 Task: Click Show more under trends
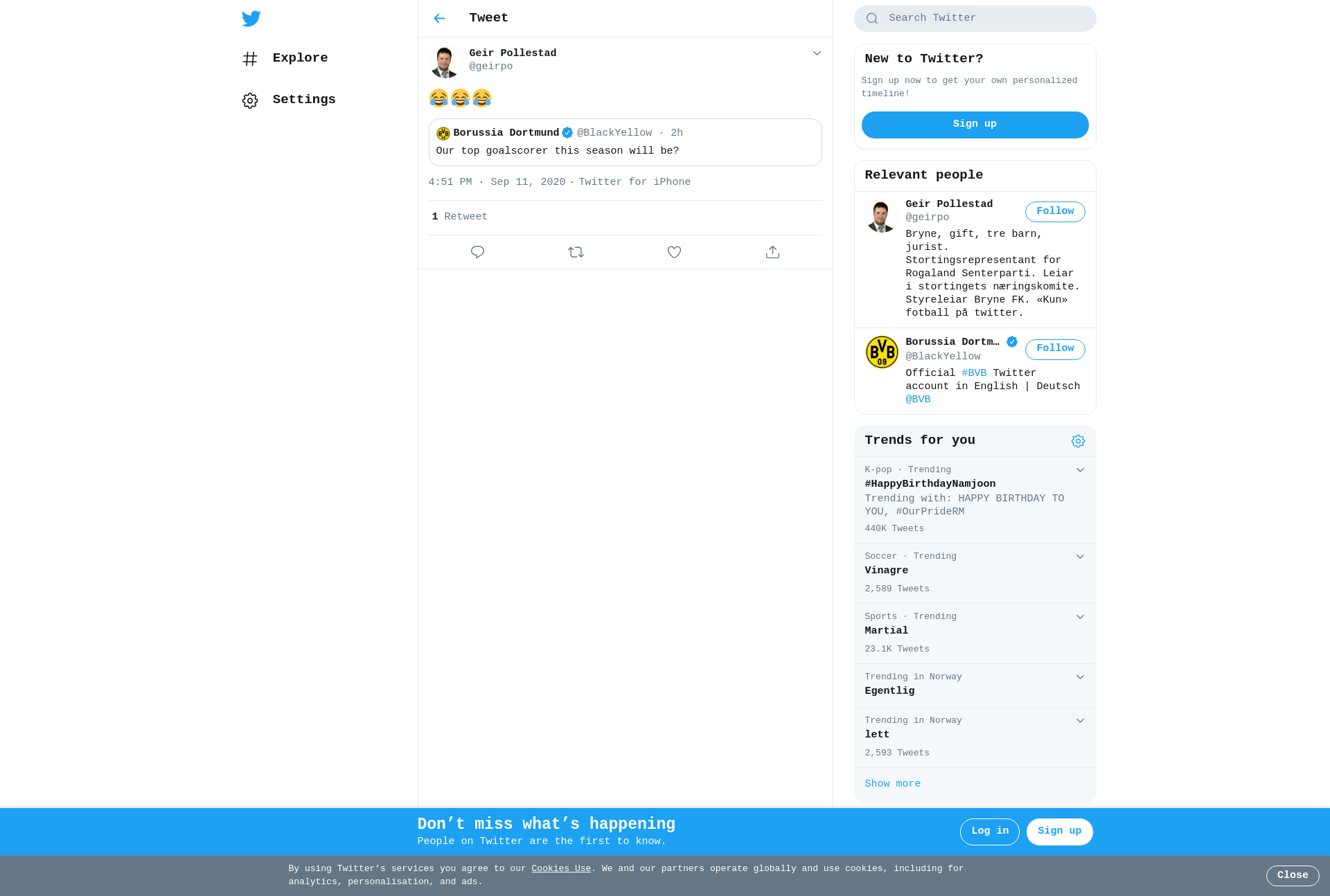pyautogui.click(x=892, y=784)
